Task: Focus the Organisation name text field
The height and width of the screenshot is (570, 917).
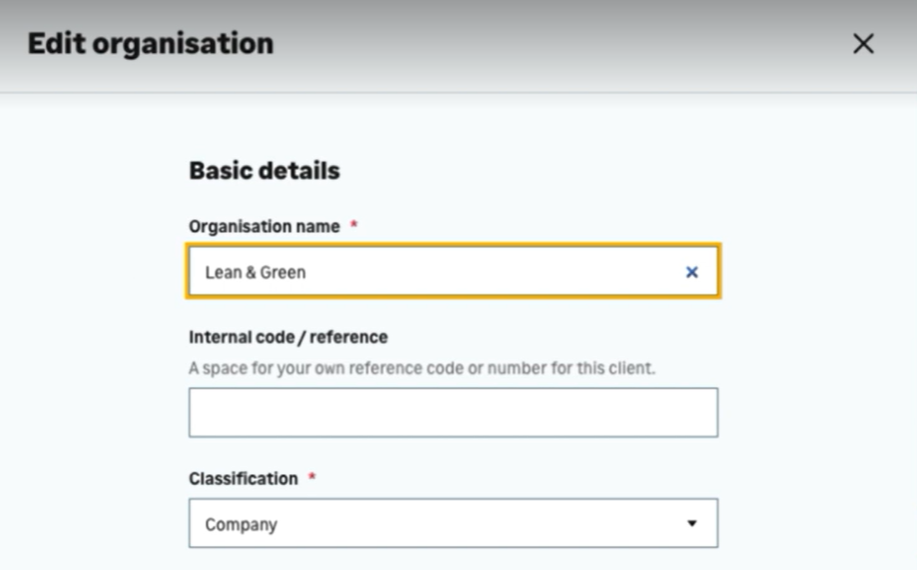Action: click(452, 272)
